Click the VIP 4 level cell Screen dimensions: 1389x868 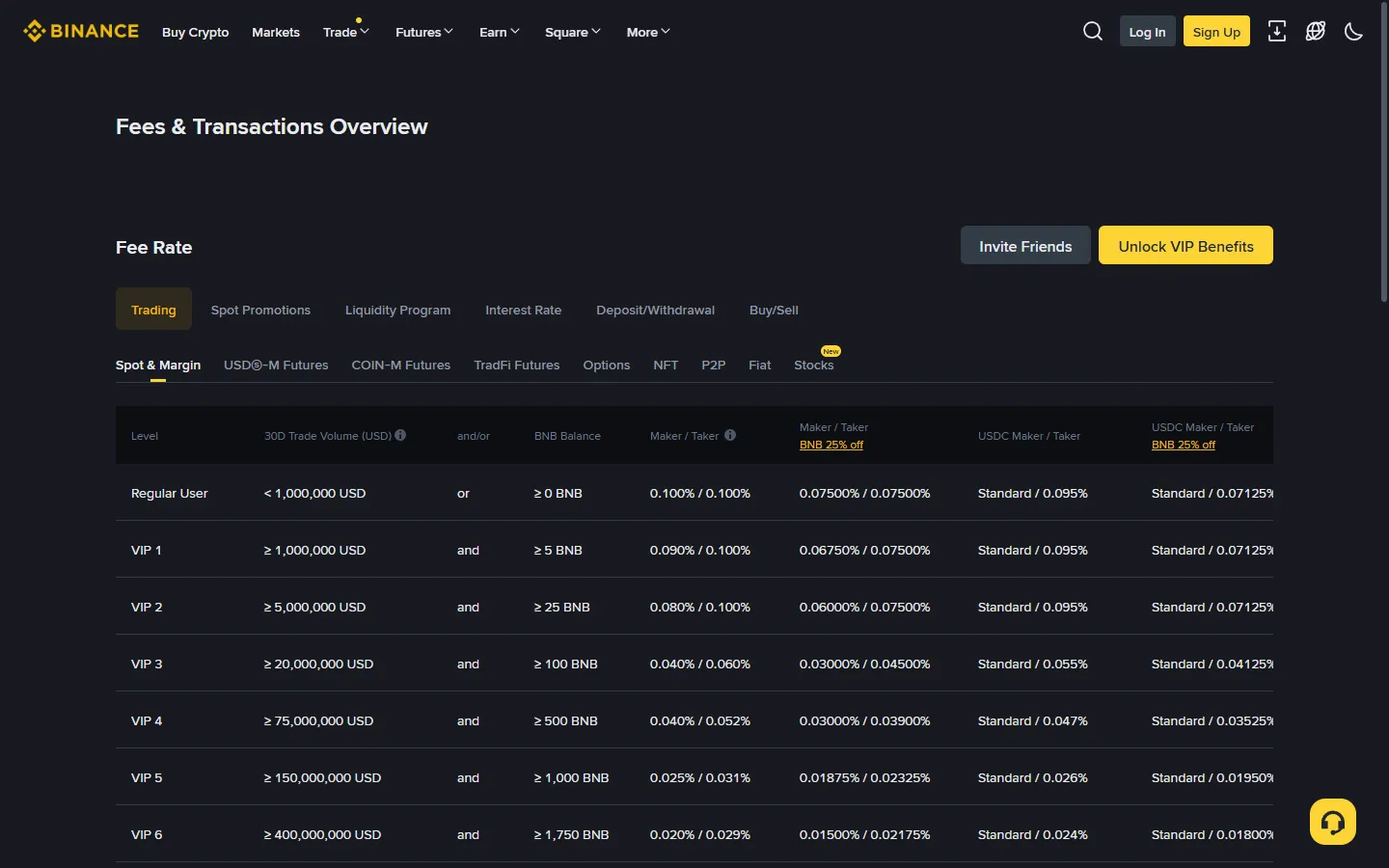147,720
